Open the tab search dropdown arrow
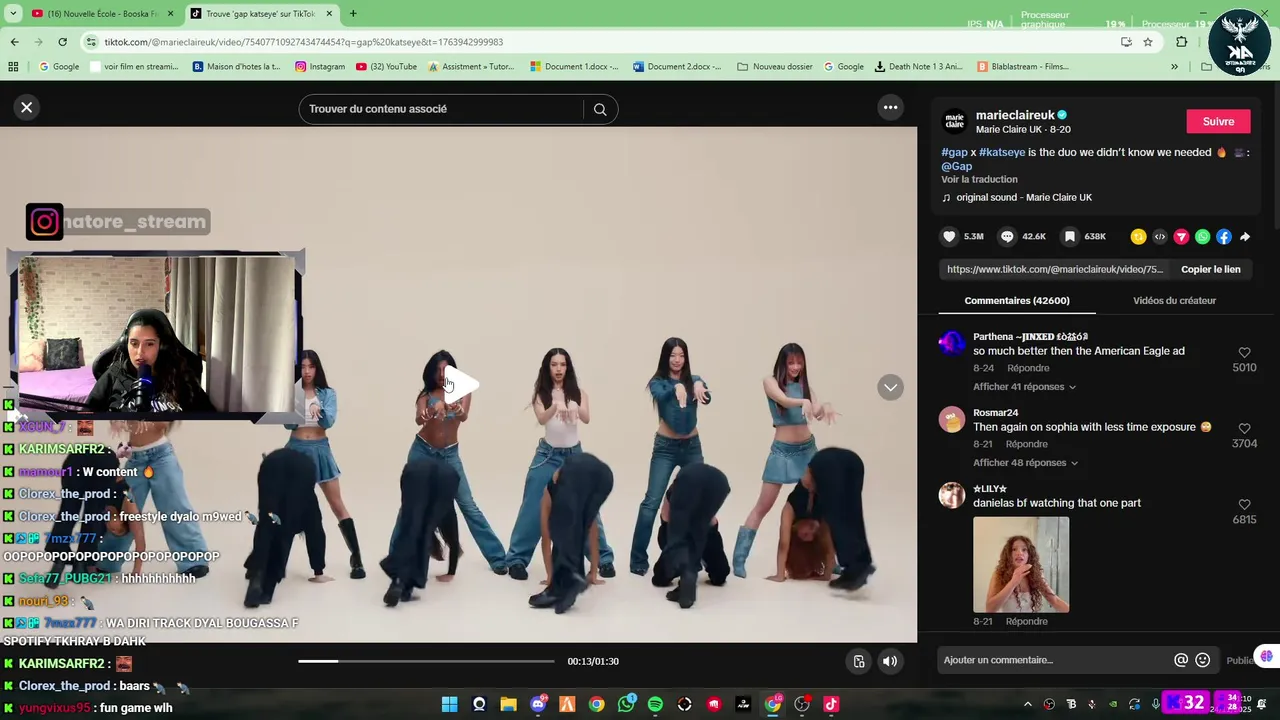The height and width of the screenshot is (720, 1280). (x=11, y=13)
